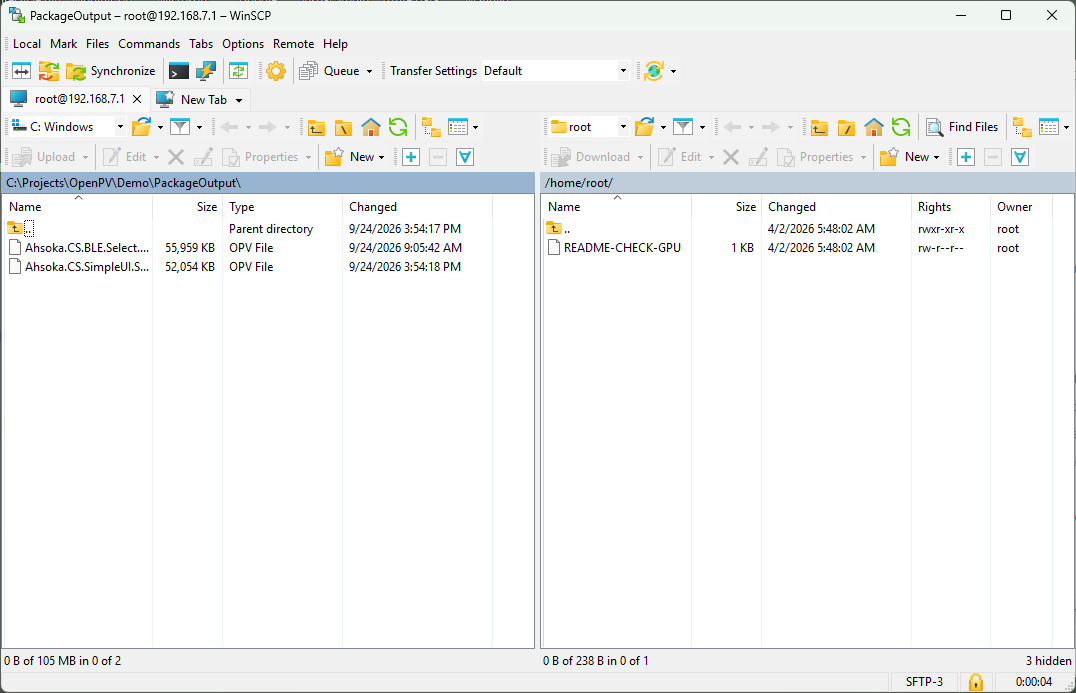
Task: Sort the local panel by Type column
Action: (282, 207)
